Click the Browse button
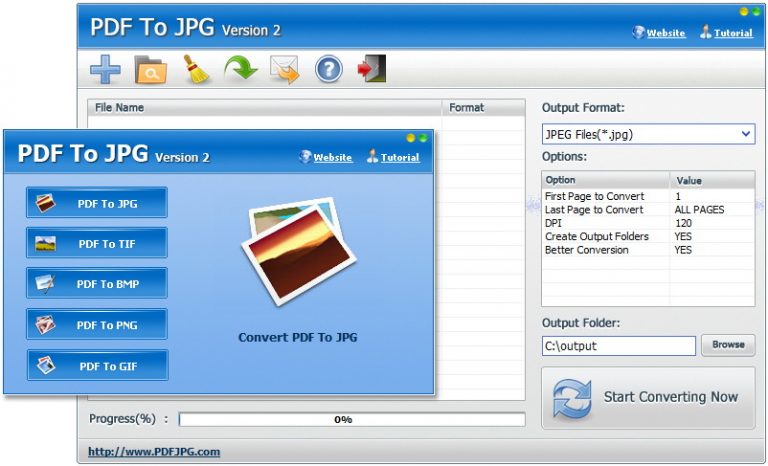Image resolution: width=768 pixels, height=466 pixels. tap(728, 345)
